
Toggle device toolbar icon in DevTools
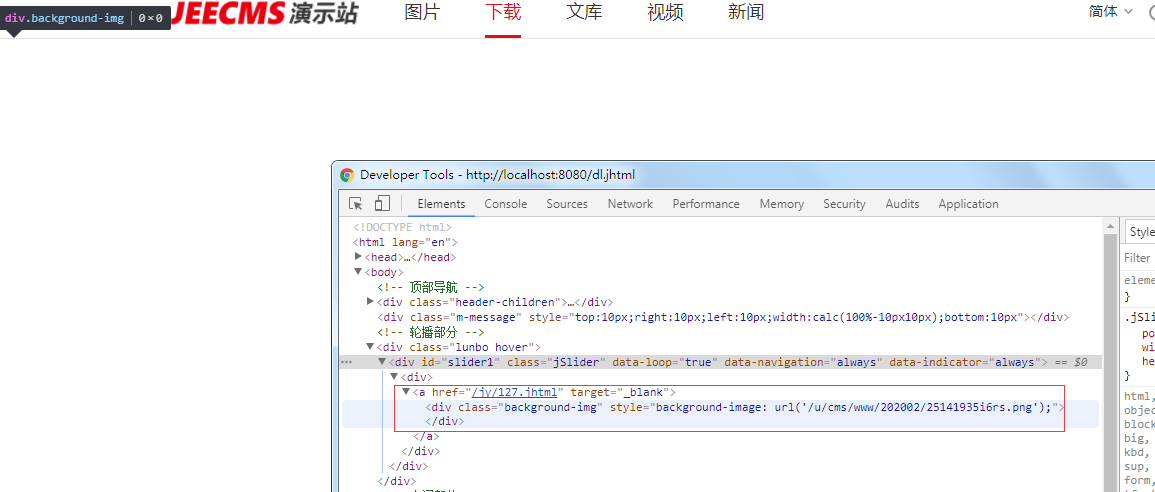coord(382,204)
